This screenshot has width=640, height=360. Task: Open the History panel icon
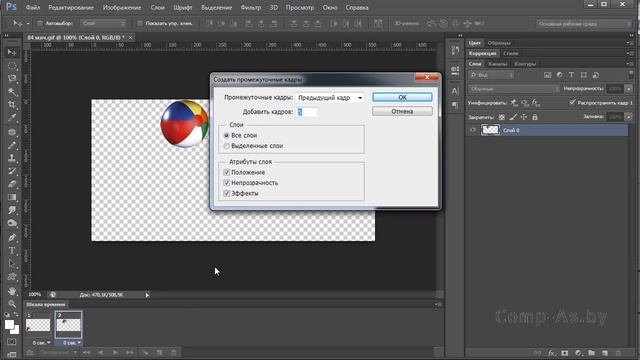(x=455, y=51)
